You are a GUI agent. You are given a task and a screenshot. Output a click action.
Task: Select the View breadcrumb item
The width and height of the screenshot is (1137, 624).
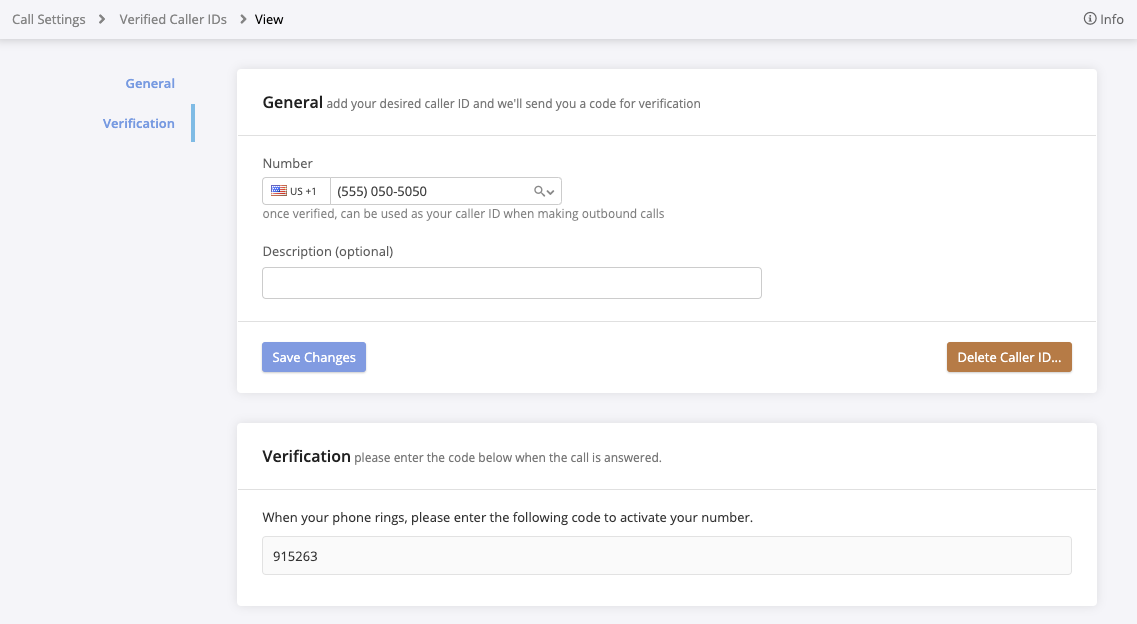pos(268,18)
